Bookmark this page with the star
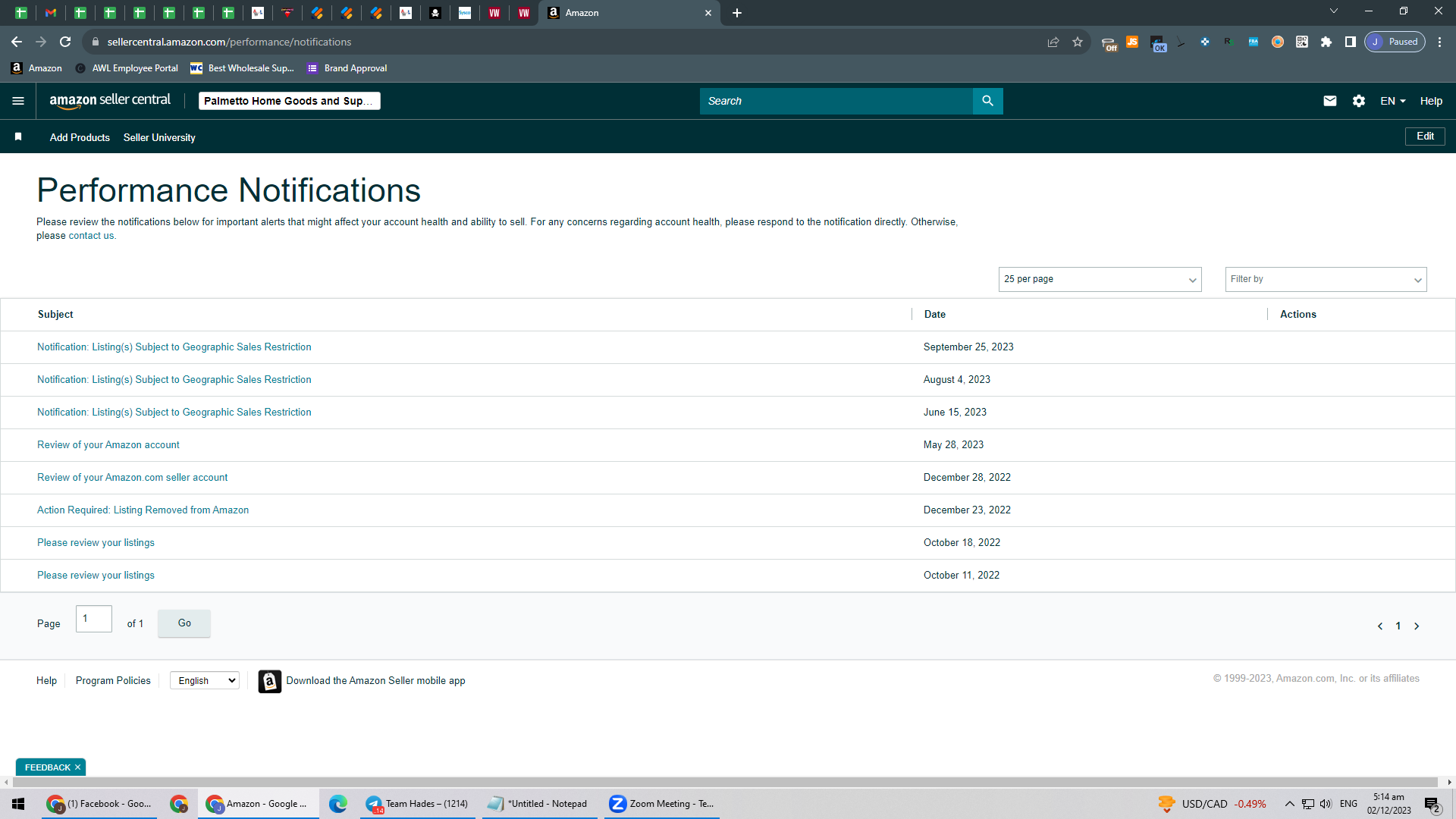 (1078, 42)
